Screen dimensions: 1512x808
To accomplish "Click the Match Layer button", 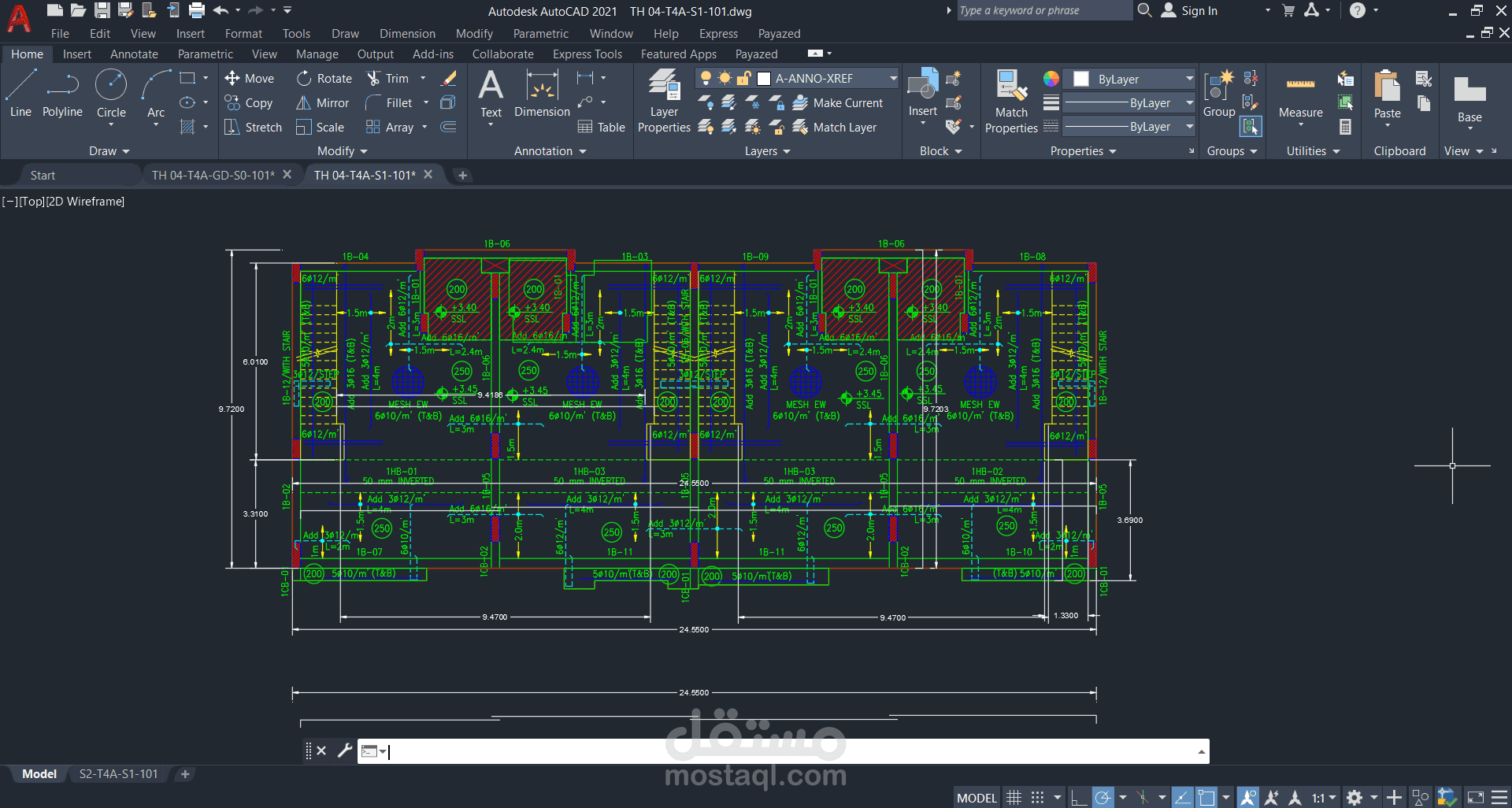I will [x=835, y=127].
